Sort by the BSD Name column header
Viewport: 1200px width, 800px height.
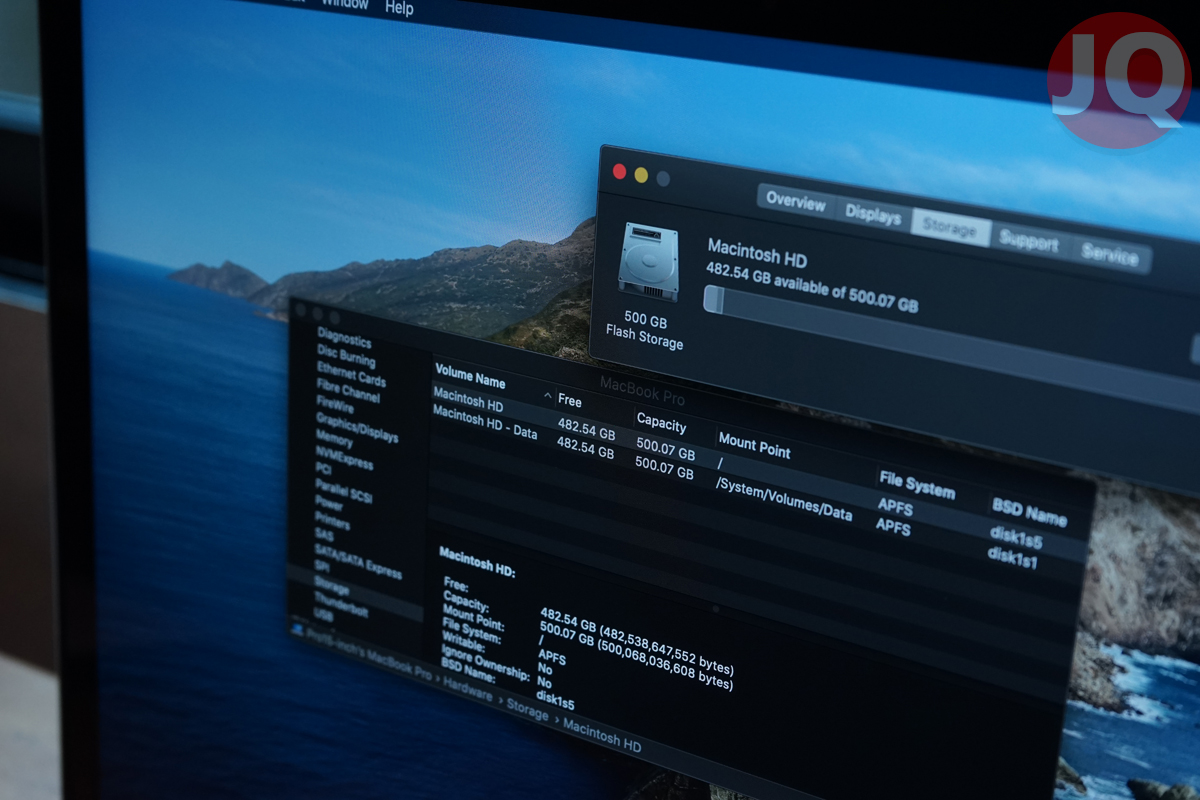click(1029, 512)
